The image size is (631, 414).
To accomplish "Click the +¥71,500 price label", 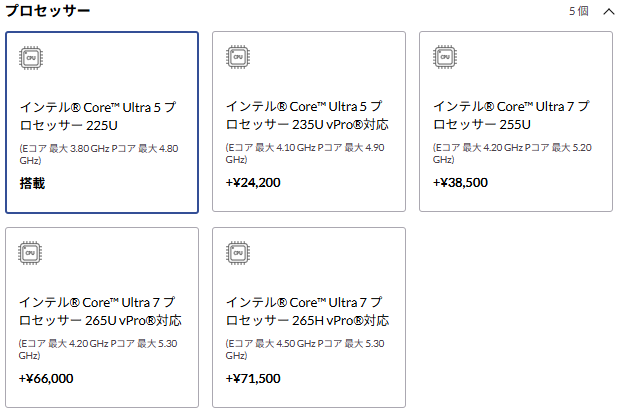I will click(x=253, y=378).
